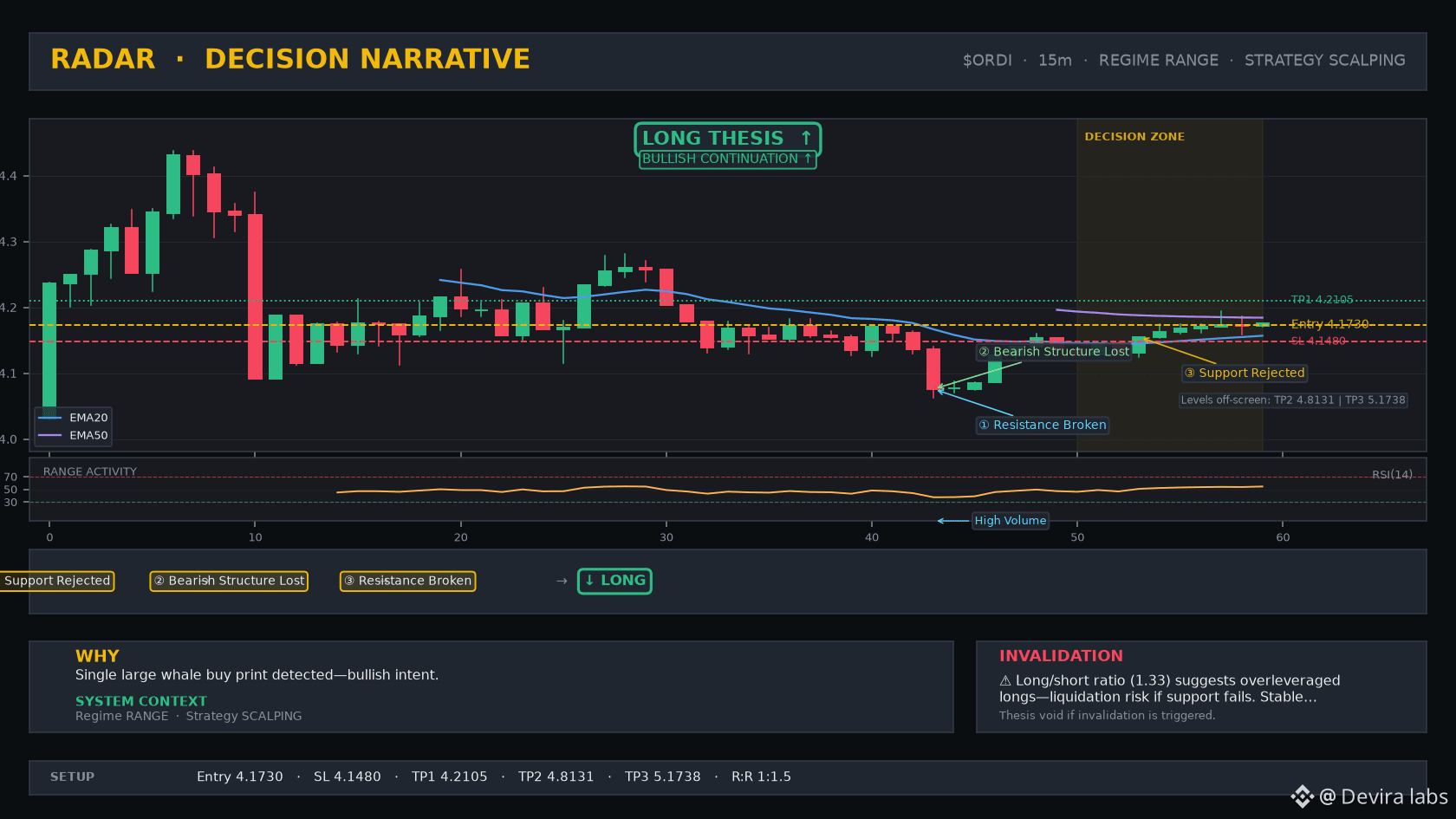Click the RADAR title word
Viewport: 1456px width, 819px height.
103,59
